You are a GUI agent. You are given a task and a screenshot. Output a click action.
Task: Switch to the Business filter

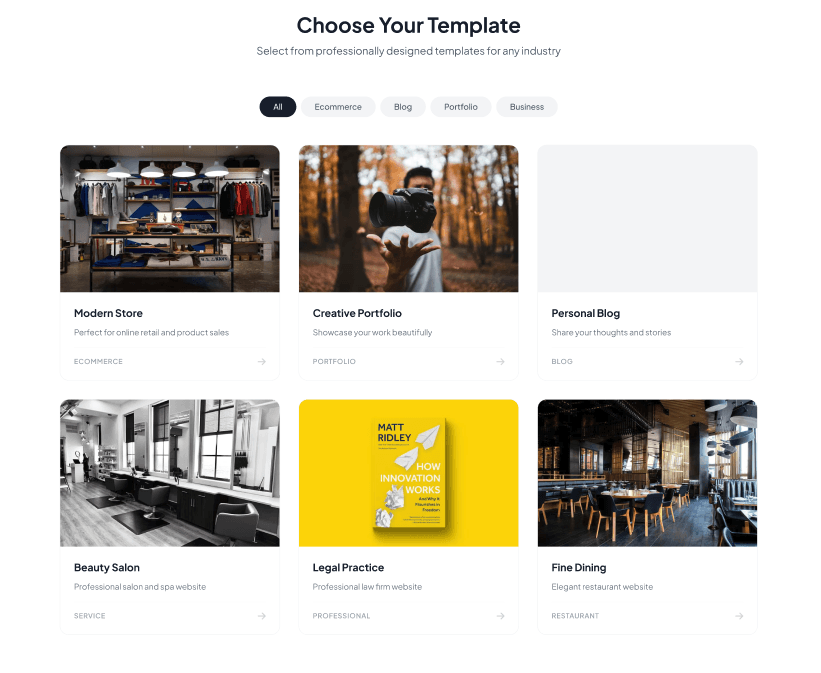tap(527, 107)
